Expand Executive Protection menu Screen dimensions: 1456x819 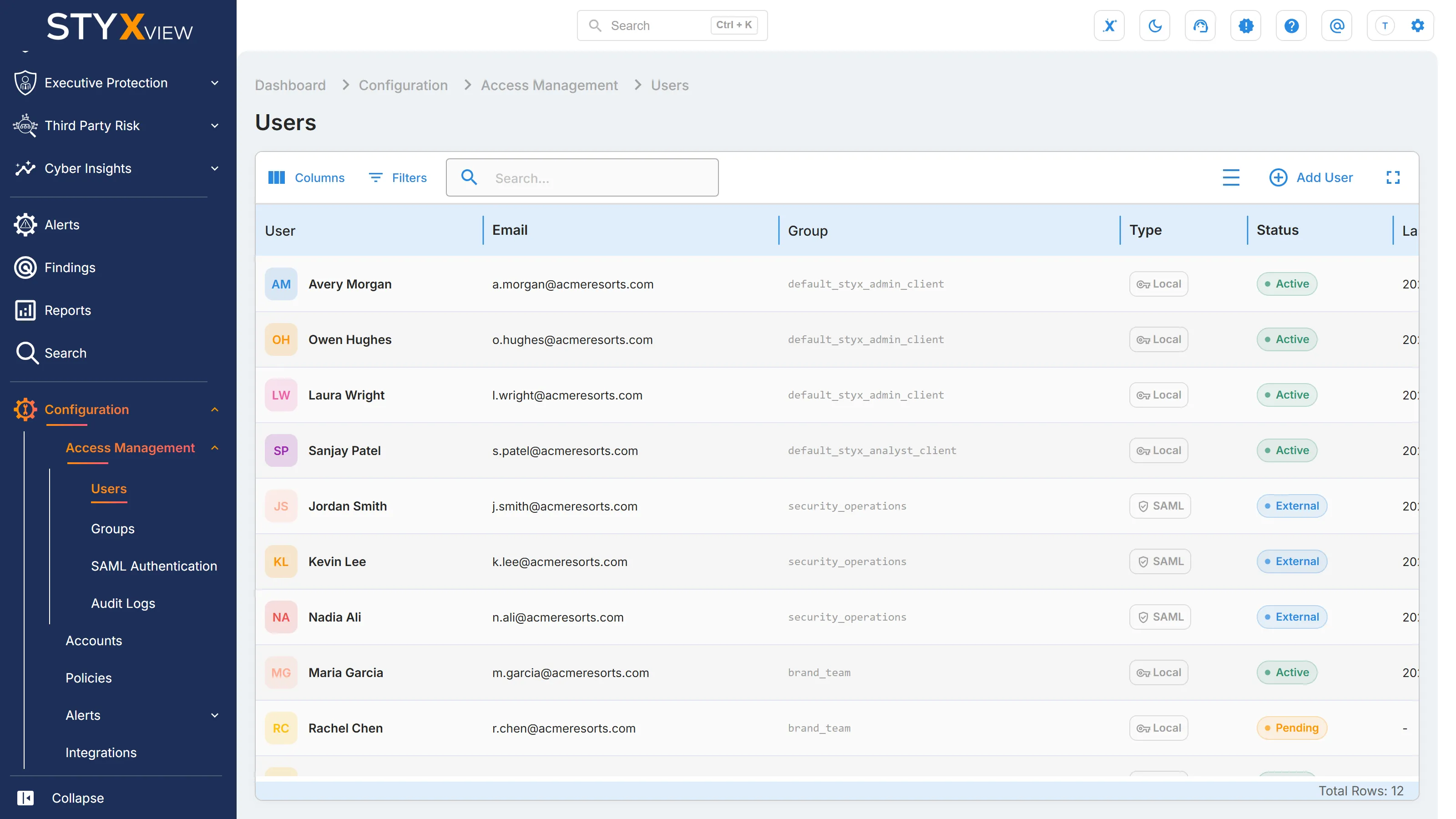(x=117, y=83)
